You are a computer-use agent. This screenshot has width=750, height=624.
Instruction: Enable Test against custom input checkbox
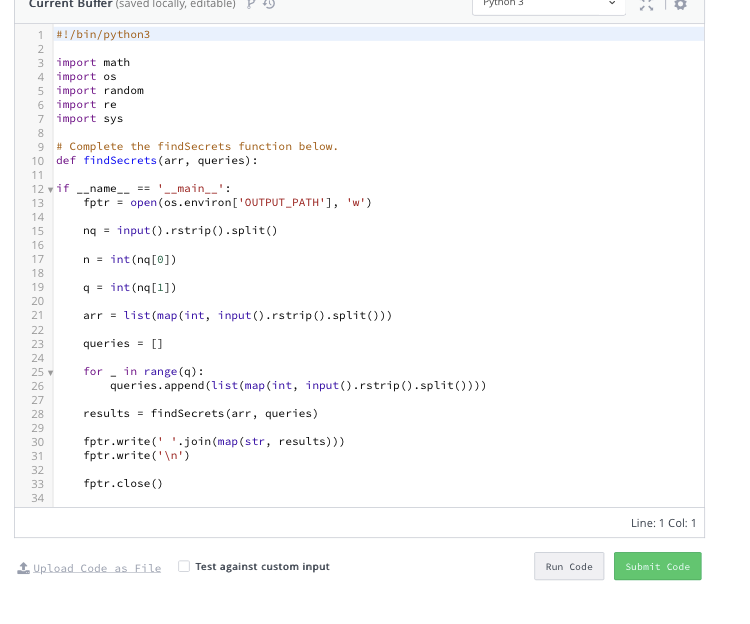click(184, 566)
